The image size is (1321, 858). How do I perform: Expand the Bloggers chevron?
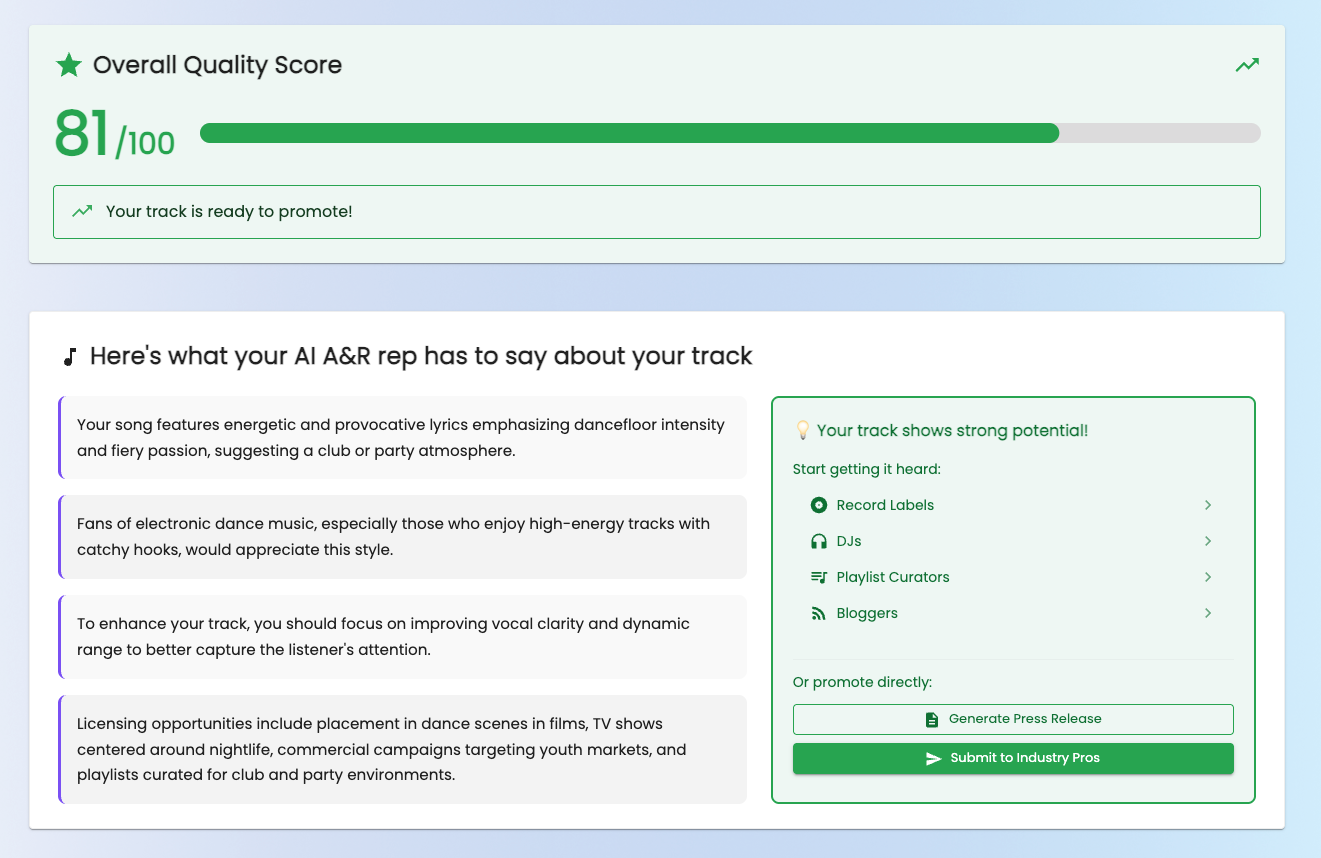coord(1208,613)
